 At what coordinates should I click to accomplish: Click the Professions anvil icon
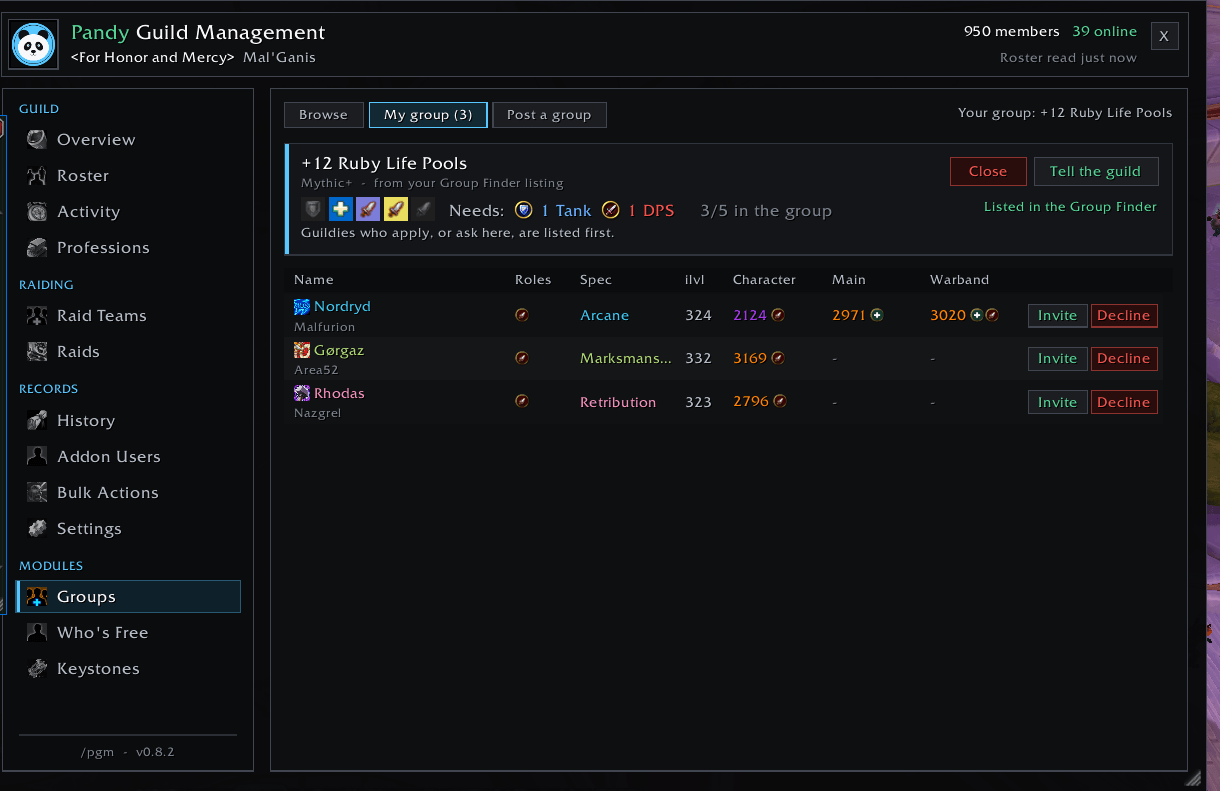click(x=37, y=247)
